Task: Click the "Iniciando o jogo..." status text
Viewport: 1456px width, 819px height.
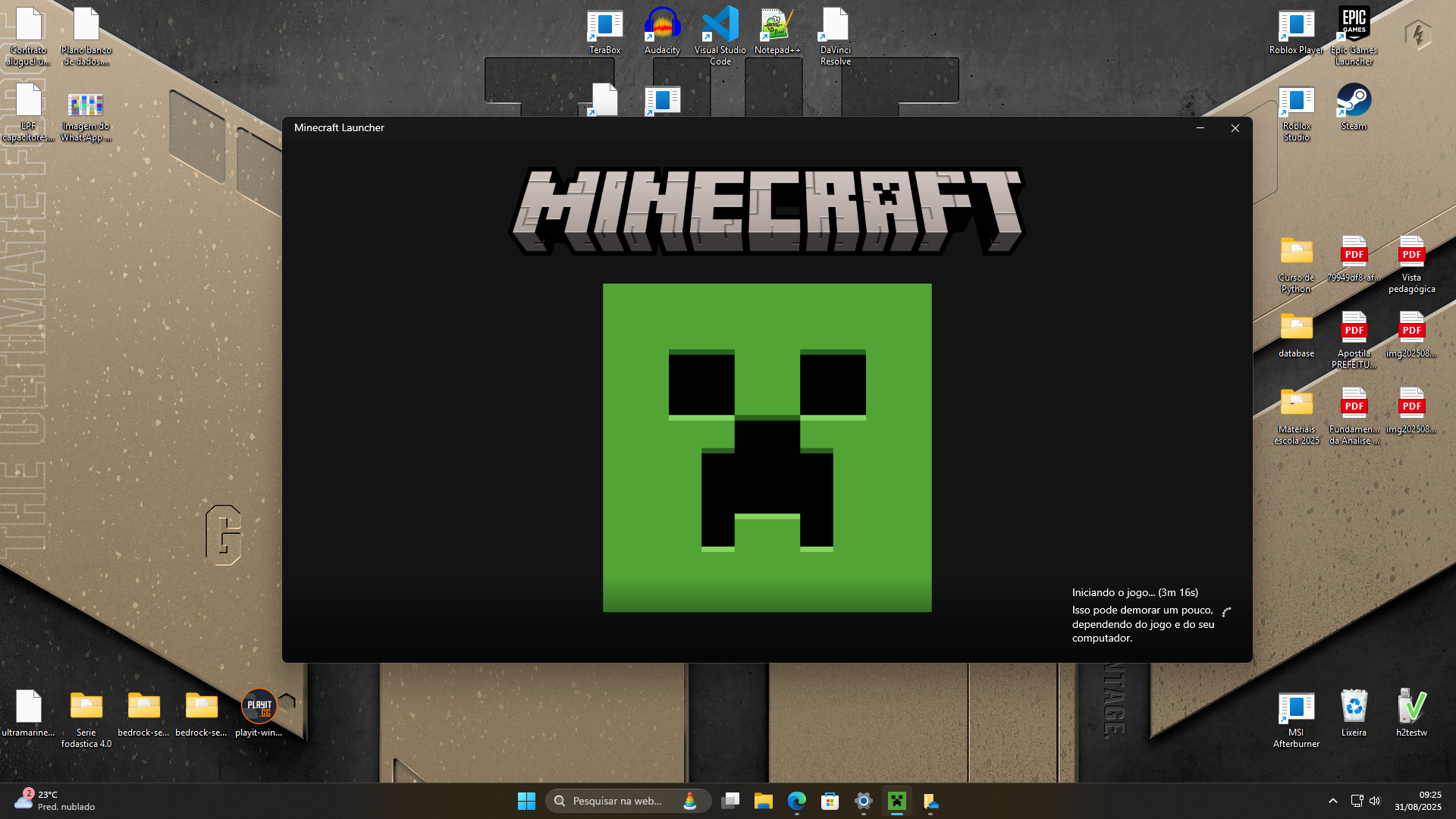Action: point(1135,592)
